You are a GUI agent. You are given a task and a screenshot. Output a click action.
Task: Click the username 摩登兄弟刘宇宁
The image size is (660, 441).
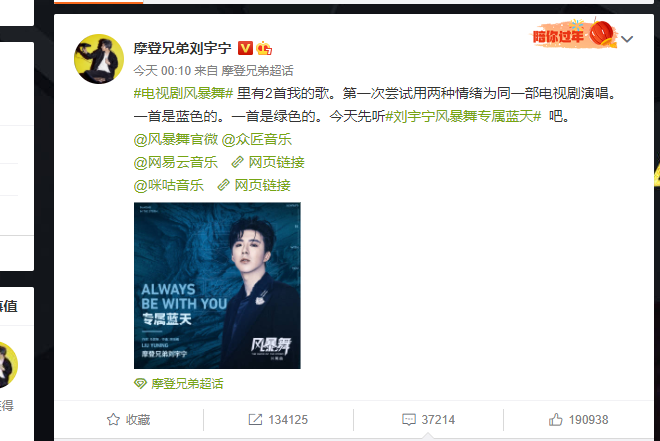coord(182,48)
